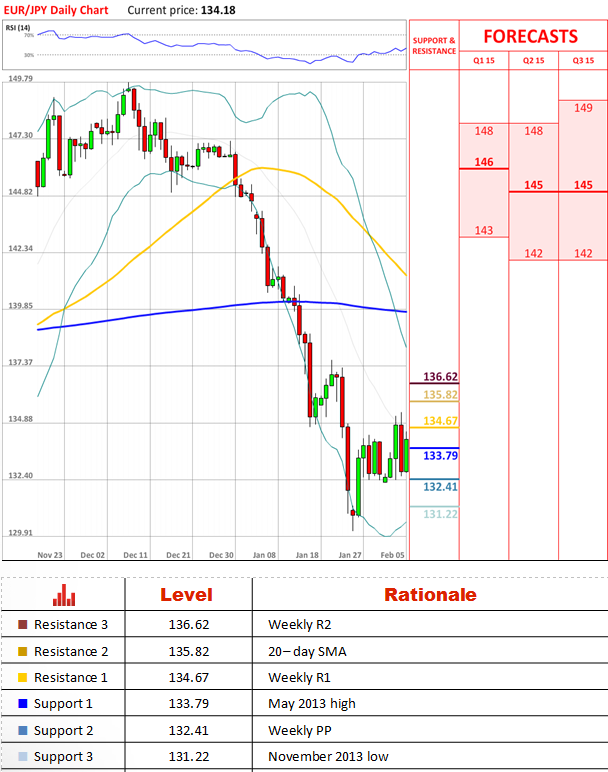Viewport: 608px width, 772px height.
Task: Select the 'EUR/JPY Daily Chart' title
Action: click(x=56, y=10)
